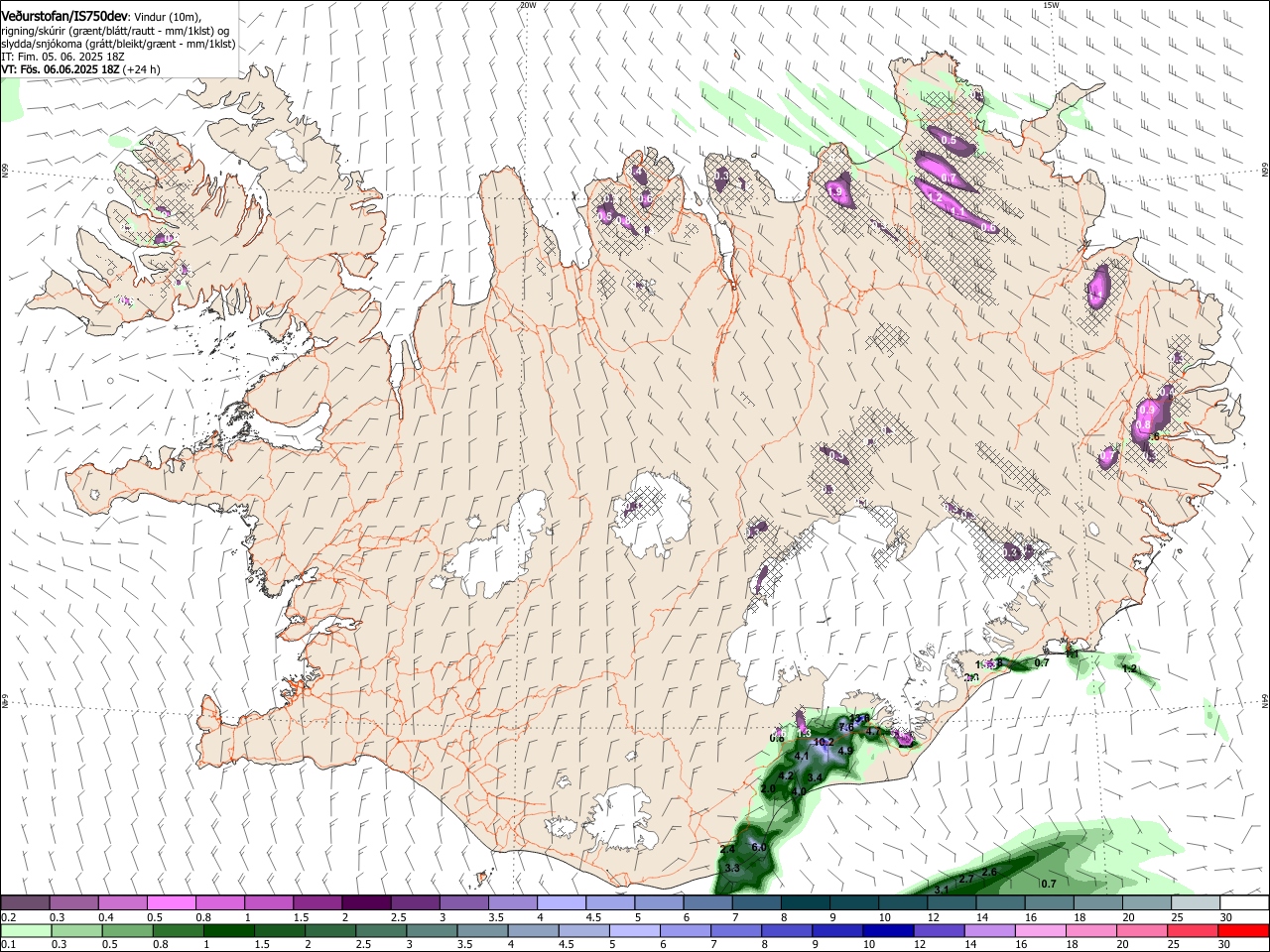Pick the light pink 16–18 rain scale swatch
The image size is (1270, 952).
point(1041,930)
